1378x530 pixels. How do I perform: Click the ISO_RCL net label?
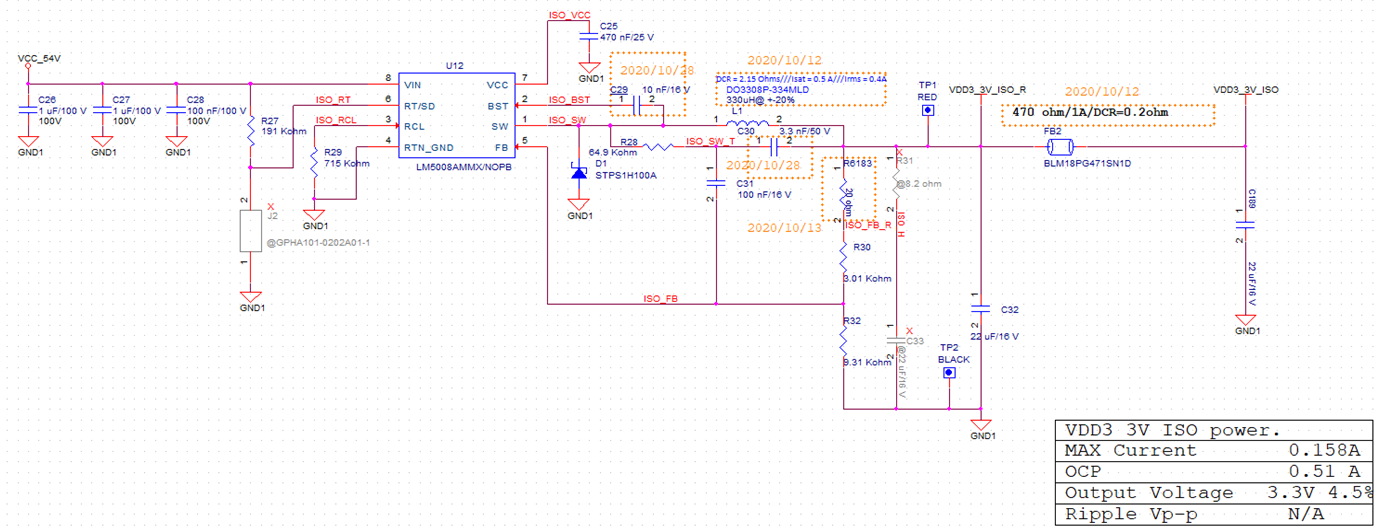(335, 120)
